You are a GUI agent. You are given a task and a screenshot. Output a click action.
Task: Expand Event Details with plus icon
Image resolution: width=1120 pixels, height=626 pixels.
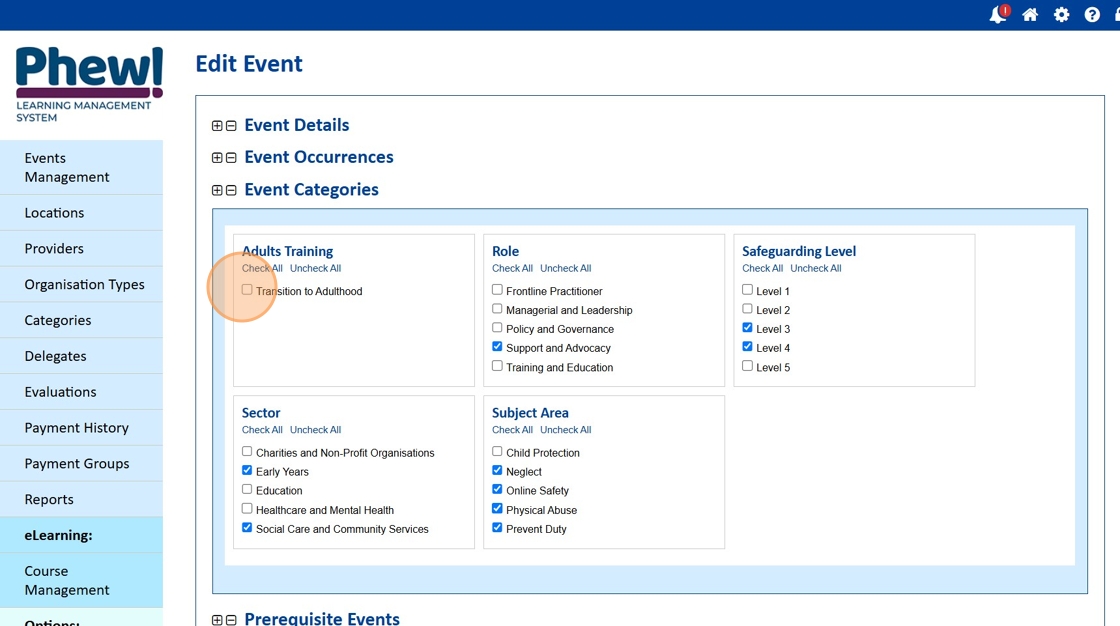tap(217, 126)
